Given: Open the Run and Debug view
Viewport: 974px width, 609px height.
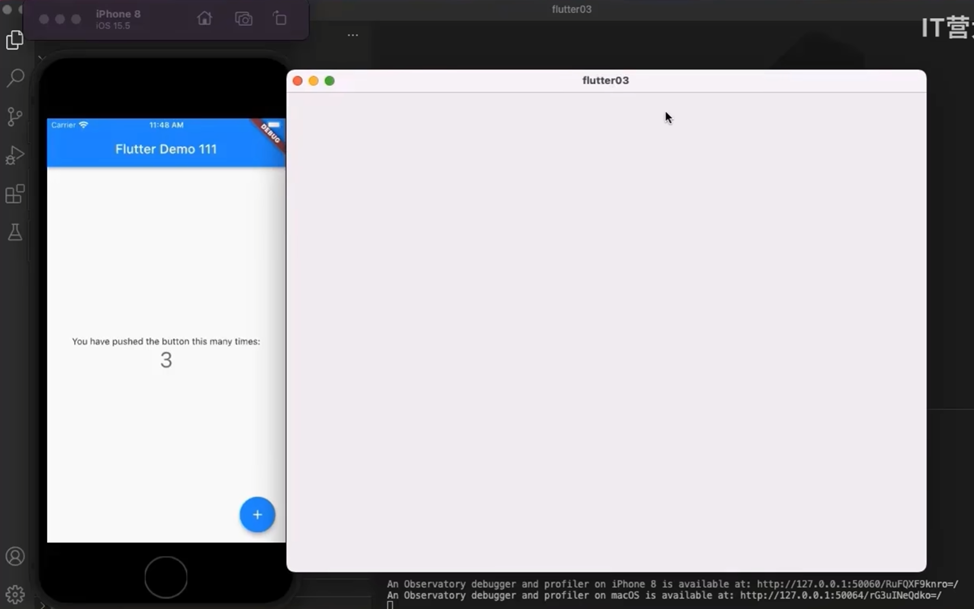Looking at the screenshot, I should tap(14, 155).
